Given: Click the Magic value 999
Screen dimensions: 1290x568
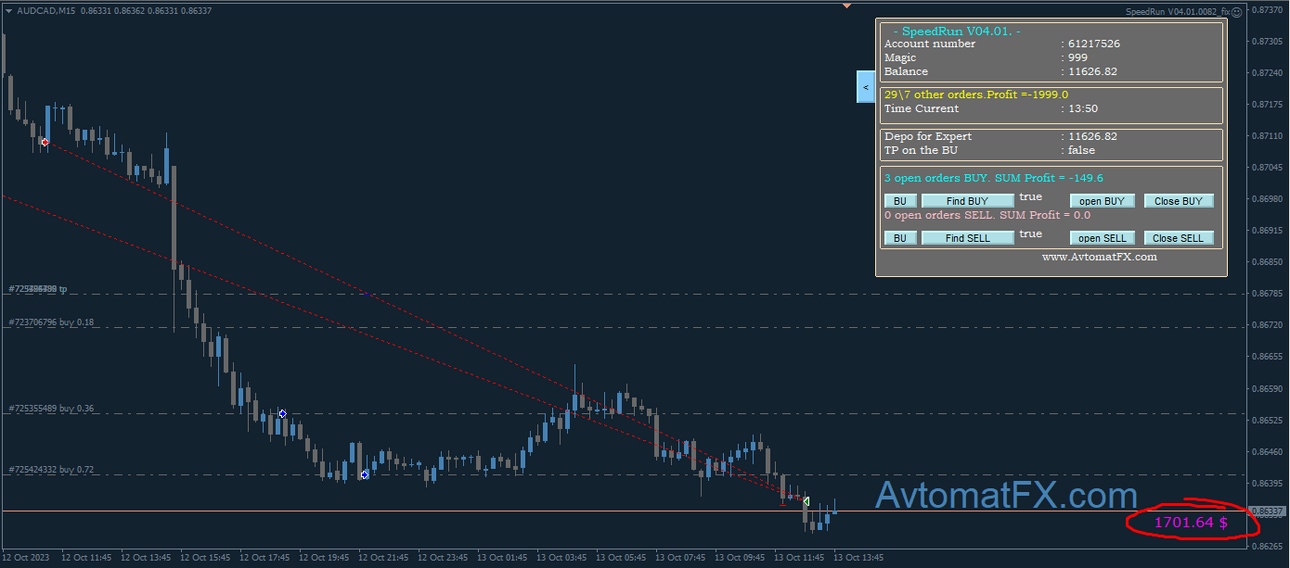Looking at the screenshot, I should coord(1078,58).
